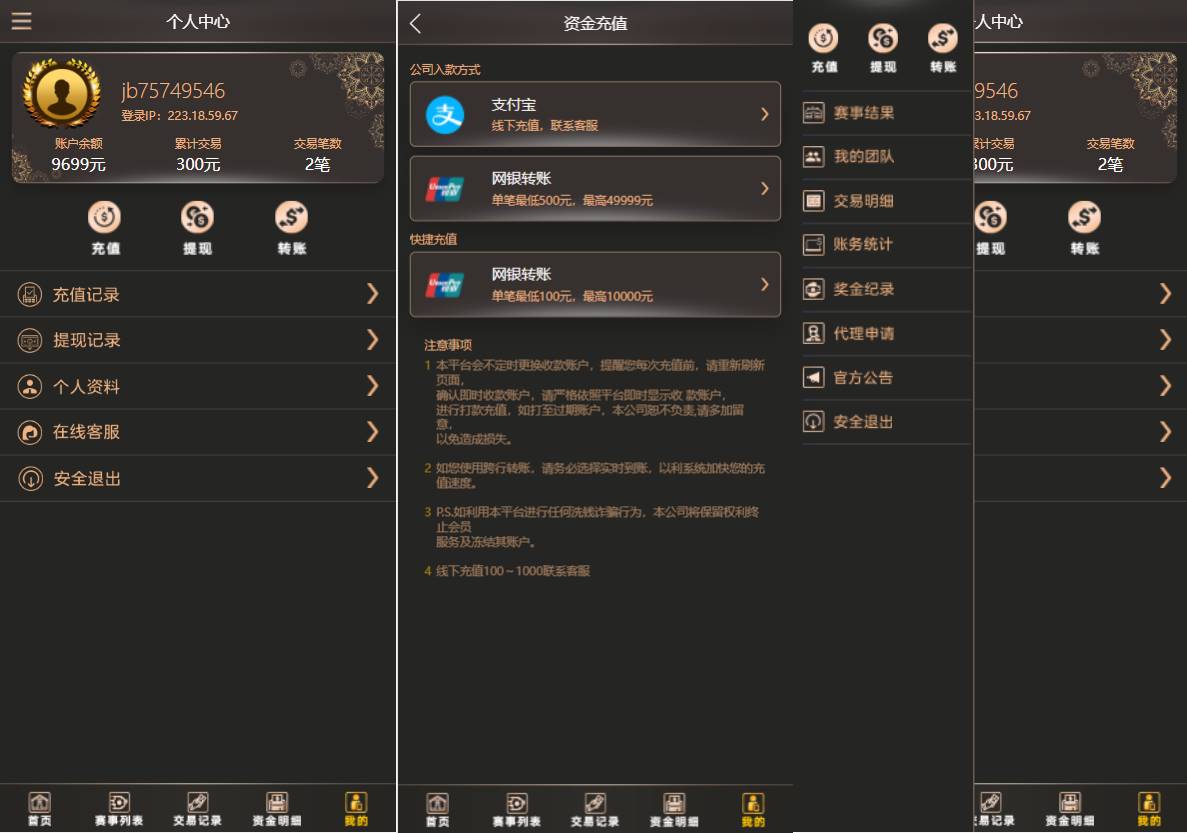This screenshot has width=1187, height=833.
Task: Go back from 资金充值 page
Action: click(415, 23)
